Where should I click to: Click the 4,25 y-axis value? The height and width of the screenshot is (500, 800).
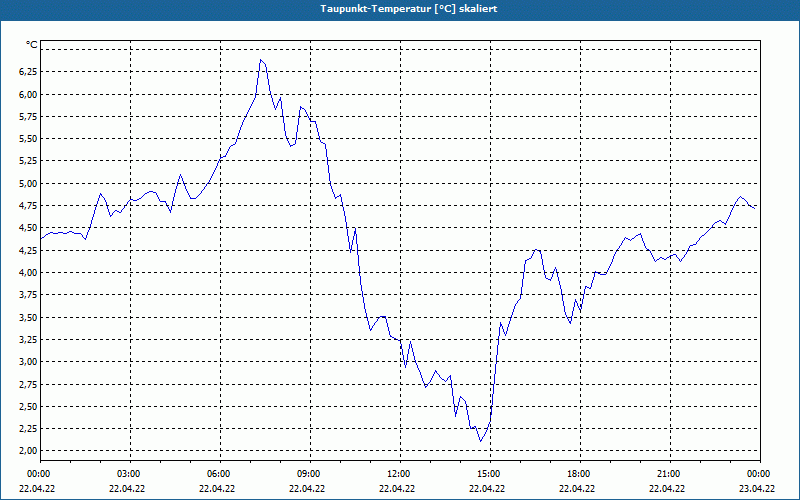28,250
